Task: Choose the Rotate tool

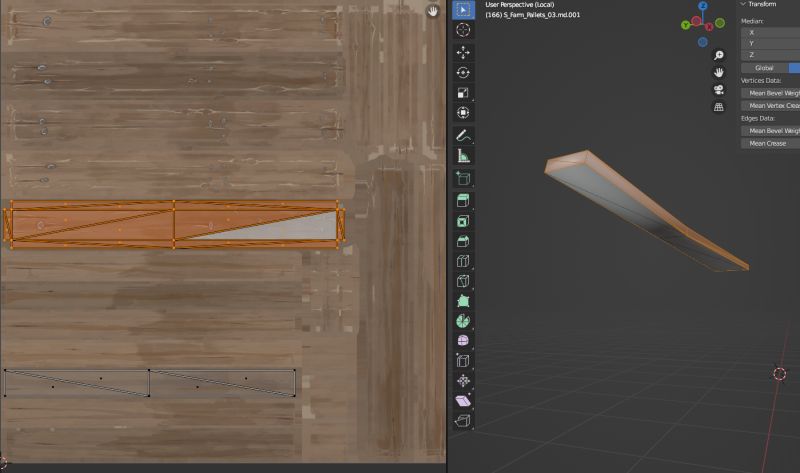Action: click(463, 72)
